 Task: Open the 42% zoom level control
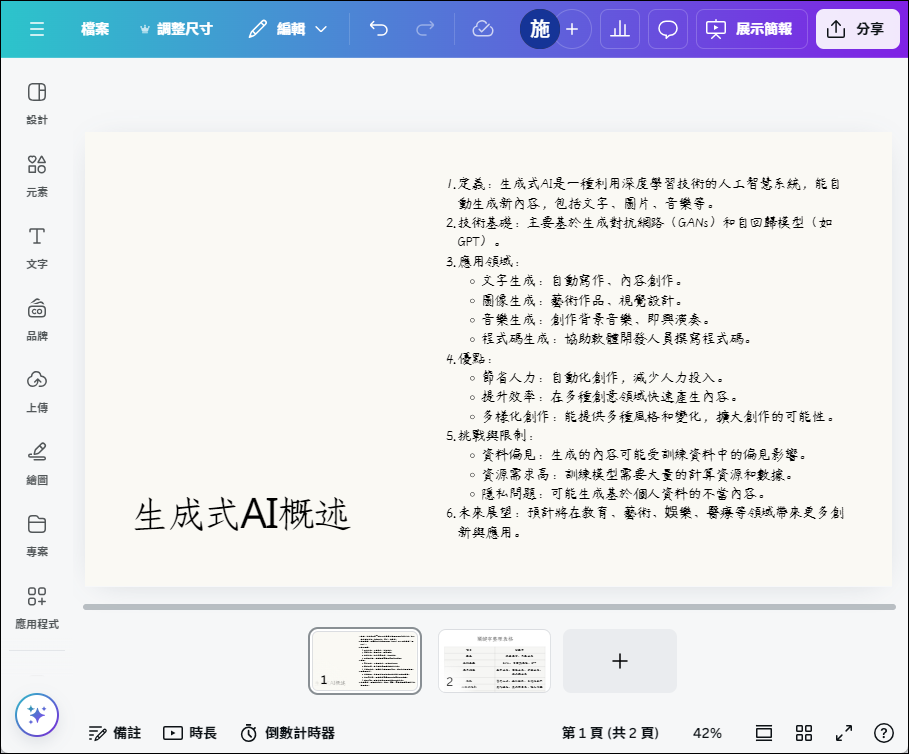(707, 733)
